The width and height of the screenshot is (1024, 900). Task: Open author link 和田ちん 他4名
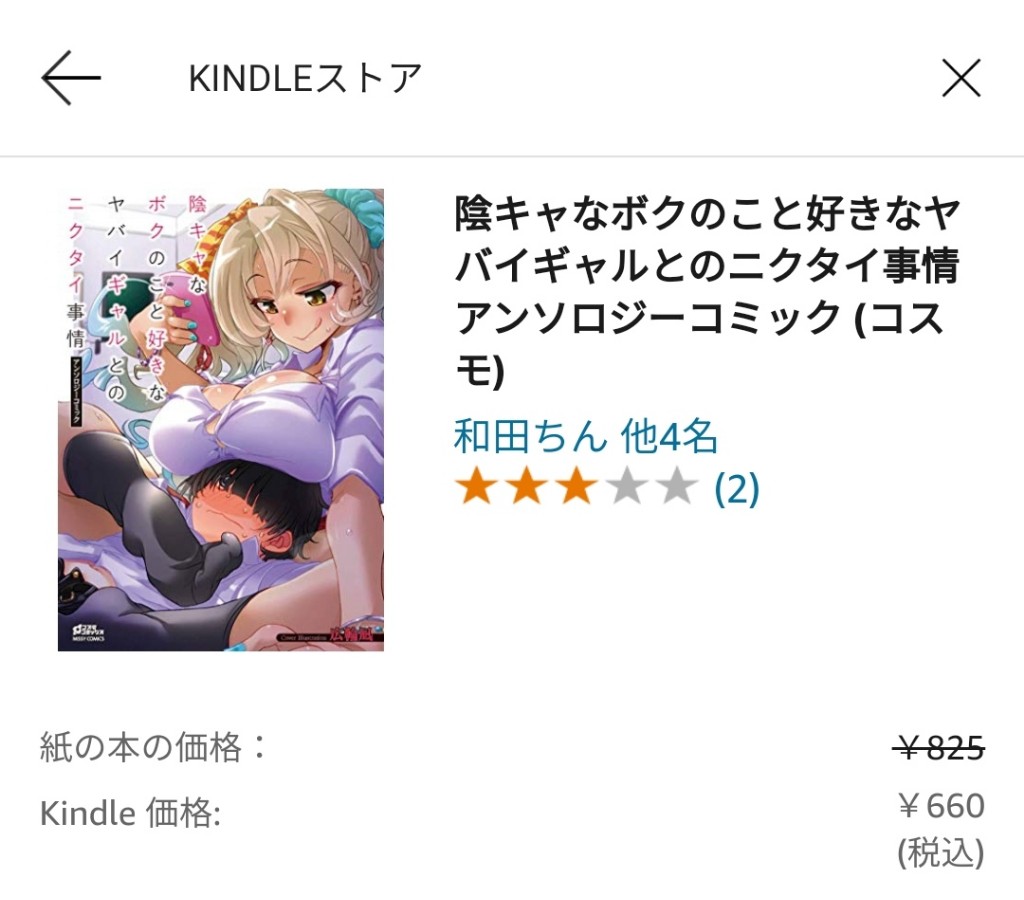(586, 436)
